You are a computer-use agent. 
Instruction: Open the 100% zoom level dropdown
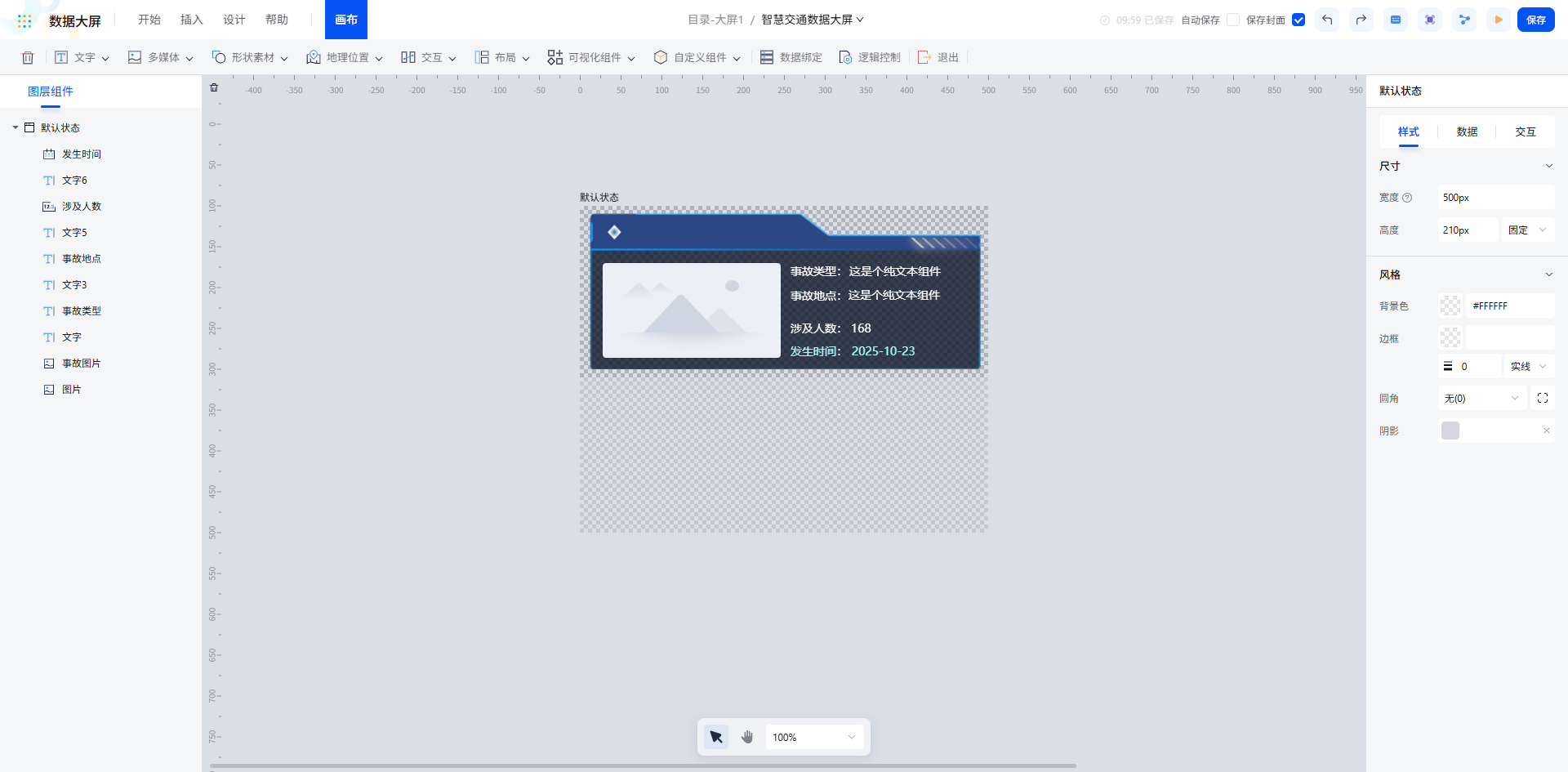click(x=814, y=737)
